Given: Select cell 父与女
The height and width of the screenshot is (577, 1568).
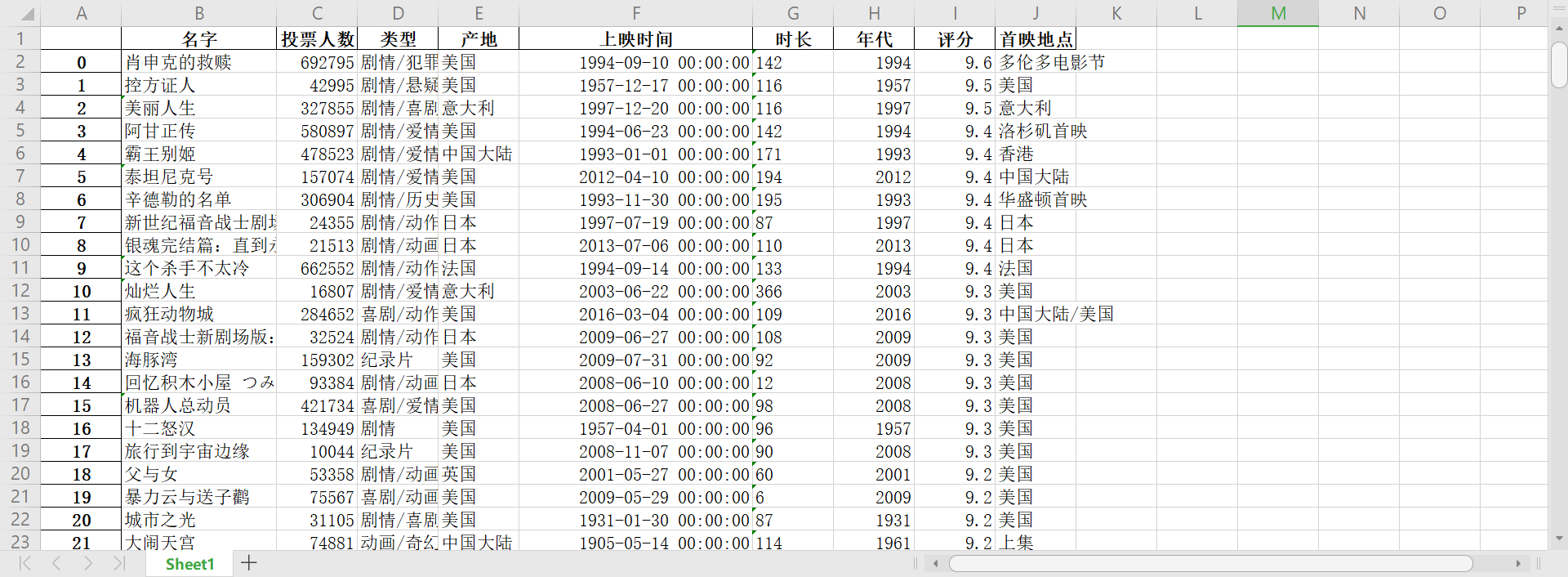Looking at the screenshot, I should (199, 474).
